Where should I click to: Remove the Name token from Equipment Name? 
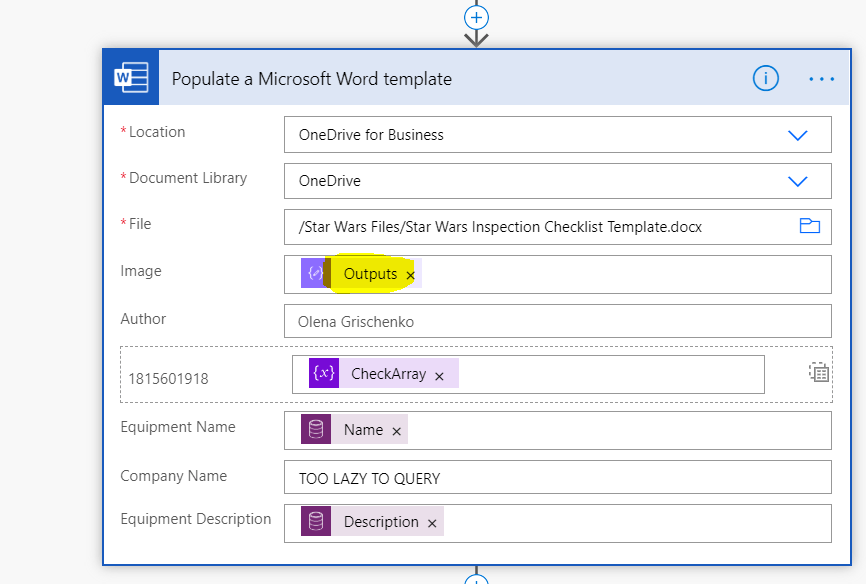[396, 431]
